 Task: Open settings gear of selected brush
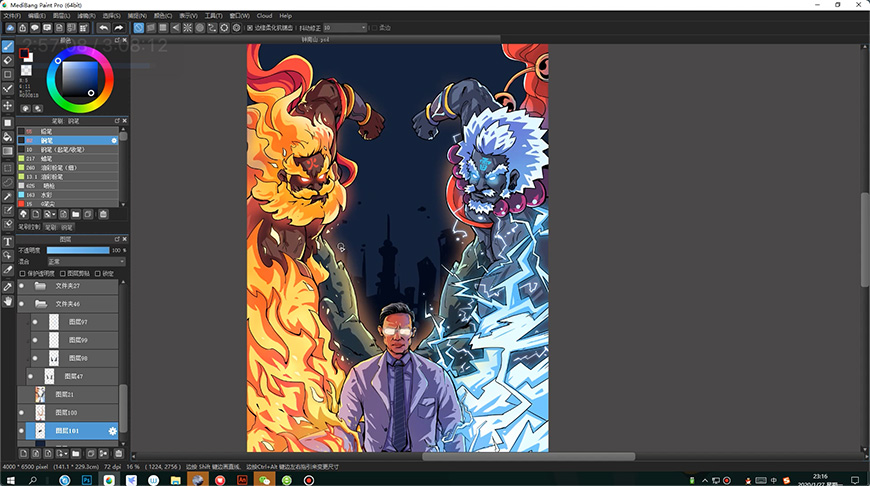pos(114,140)
